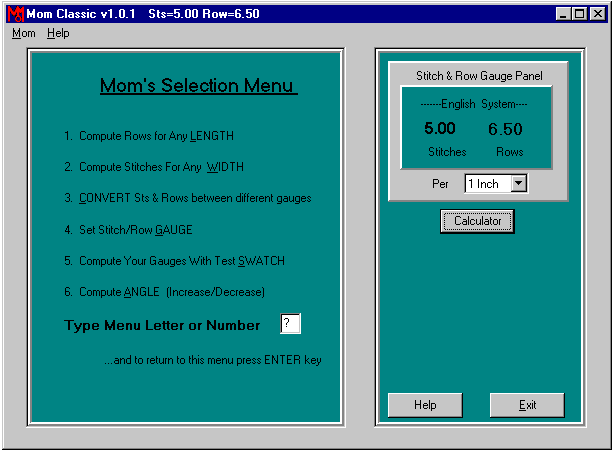Open the Help menu
Image resolution: width=614 pixels, height=452 pixels.
(58, 33)
